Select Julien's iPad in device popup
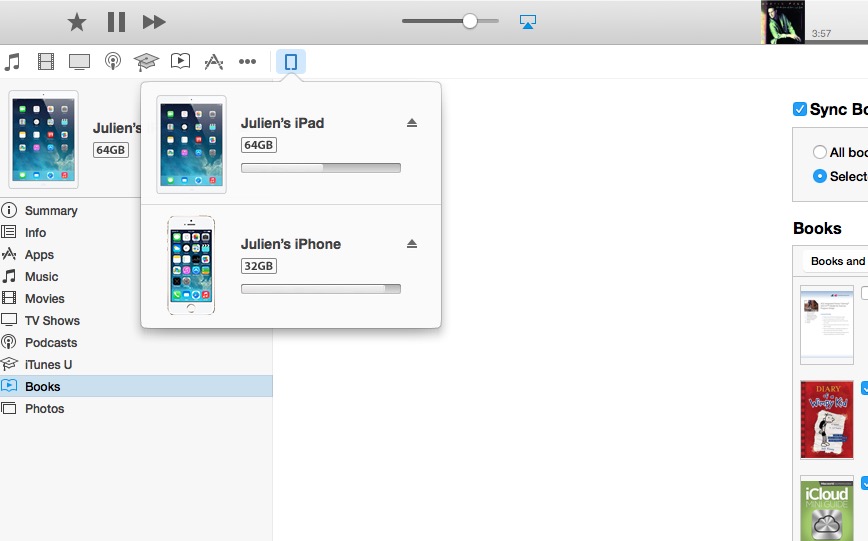Viewport: 868px width, 541px height. [291, 144]
